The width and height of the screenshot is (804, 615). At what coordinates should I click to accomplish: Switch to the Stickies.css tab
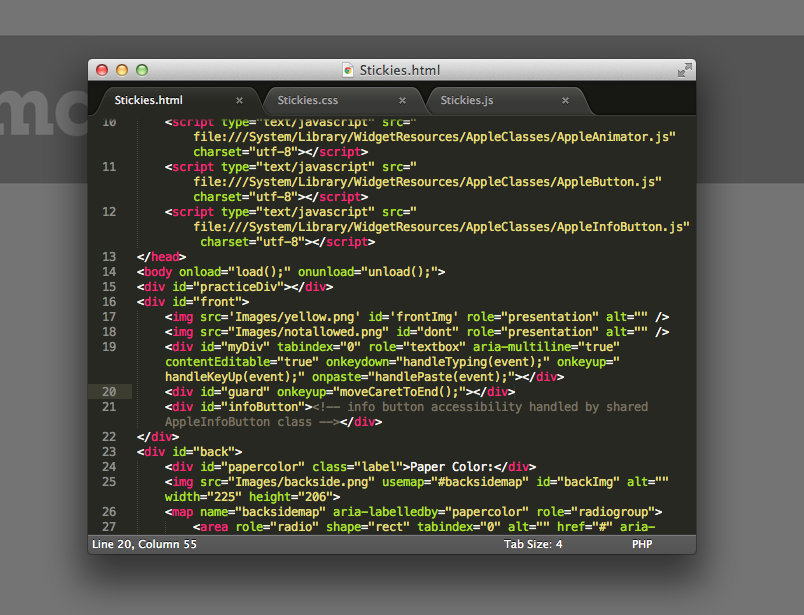click(x=308, y=101)
